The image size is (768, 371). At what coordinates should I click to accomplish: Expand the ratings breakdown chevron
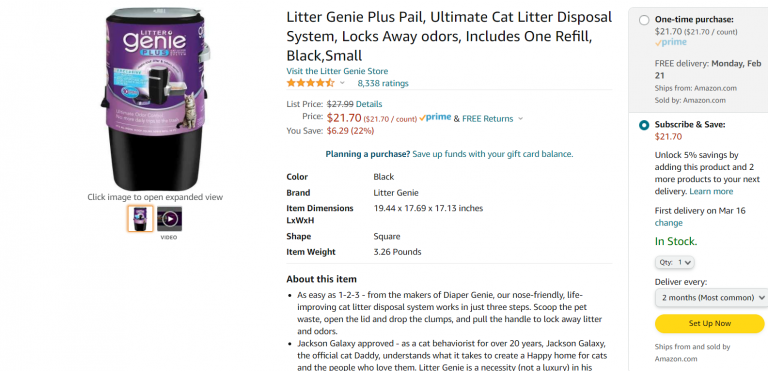click(342, 83)
